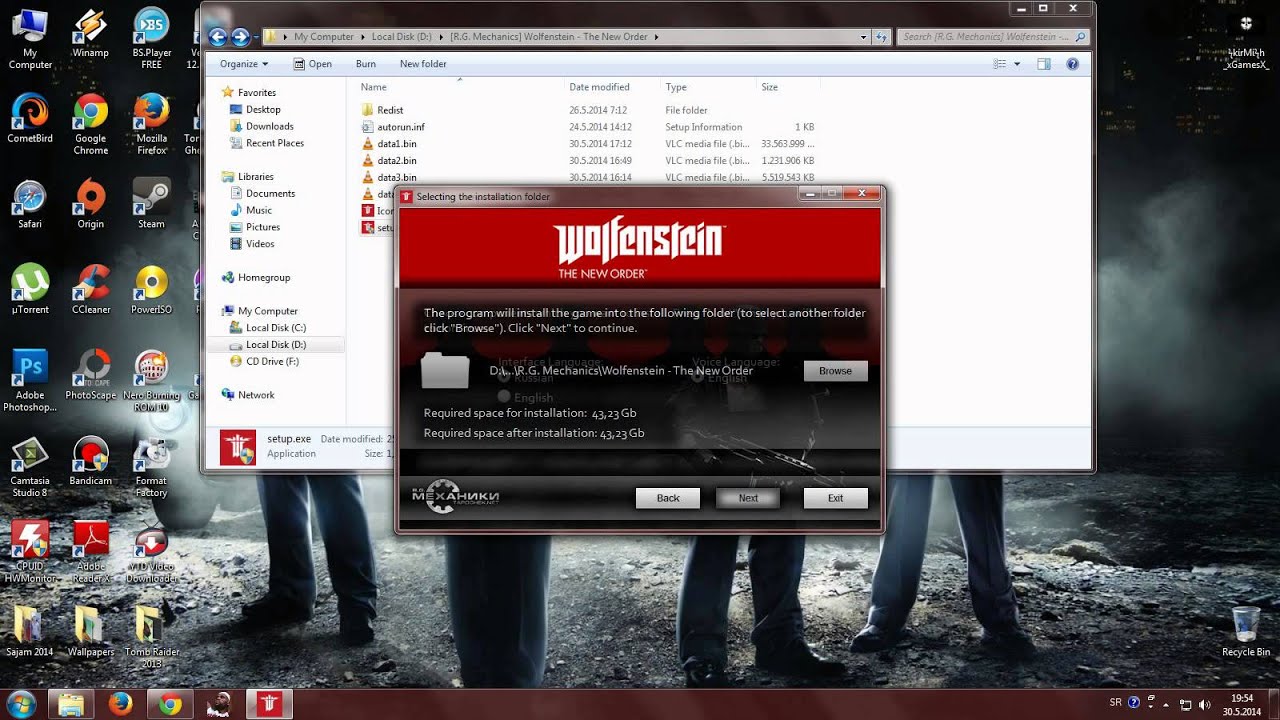
Task: Launch PowerISO desktop shortcut
Action: 151,290
